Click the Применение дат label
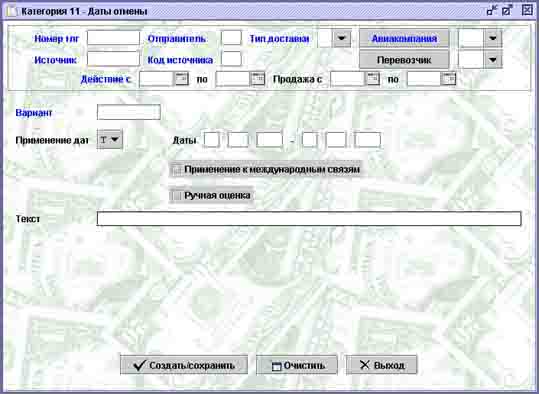This screenshot has height=394, width=539. click(x=52, y=140)
